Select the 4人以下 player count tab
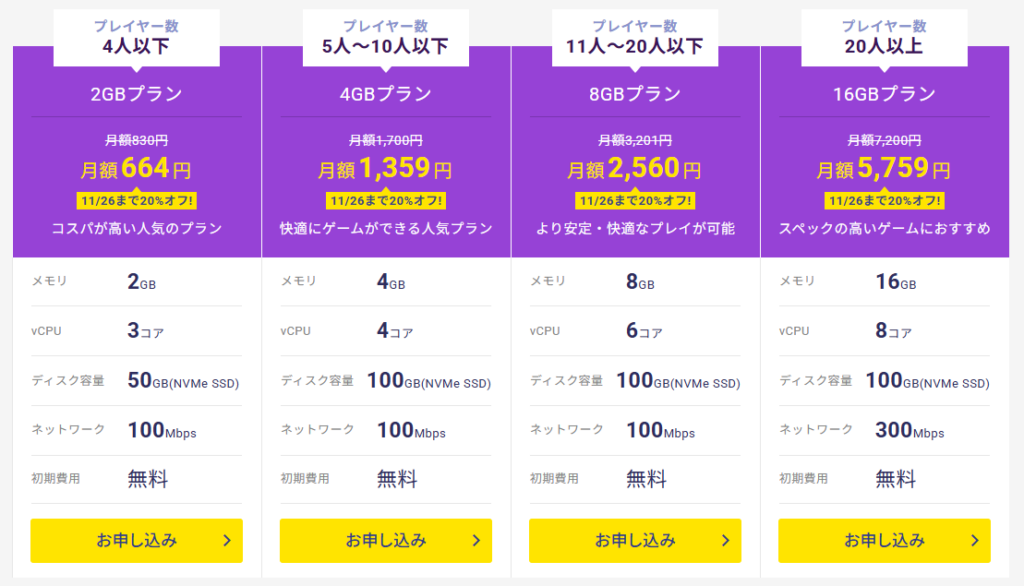Viewport: 1024px width, 586px height. point(136,37)
